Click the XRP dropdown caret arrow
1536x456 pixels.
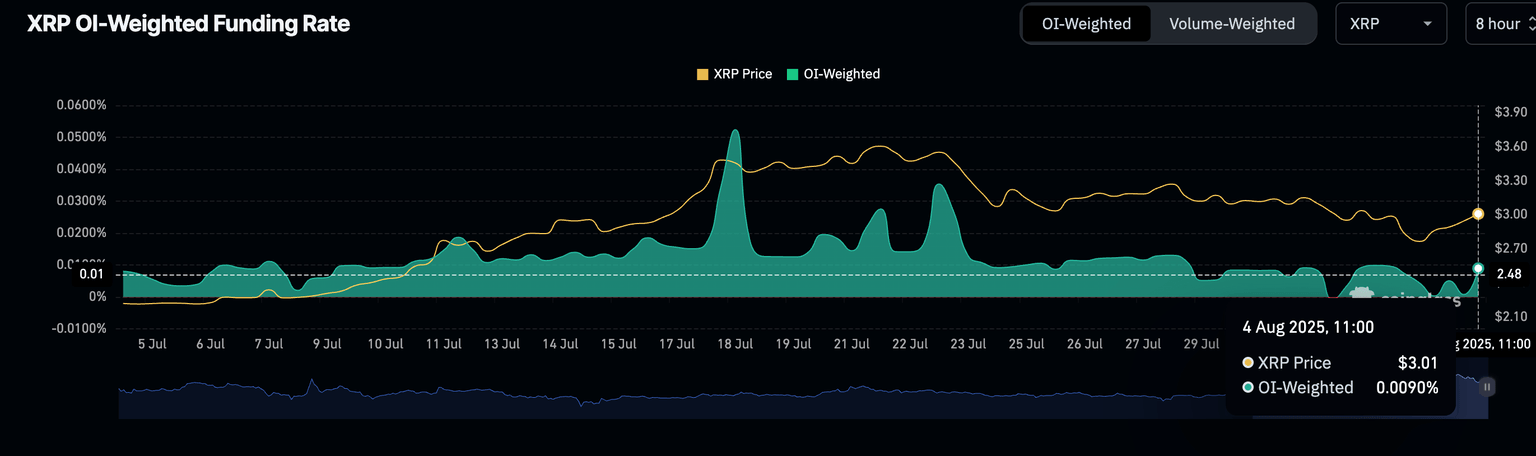(x=1427, y=24)
